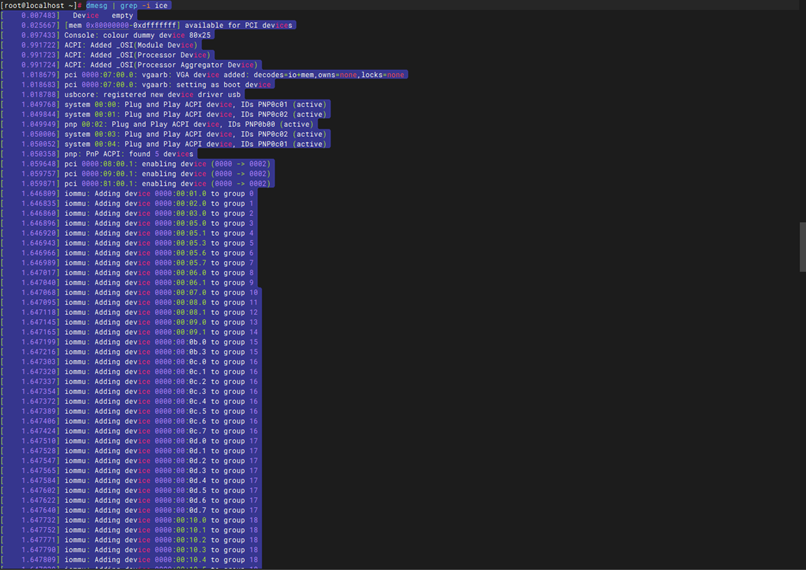Click iommu line for device 0000:00:0c.3

coord(131,392)
